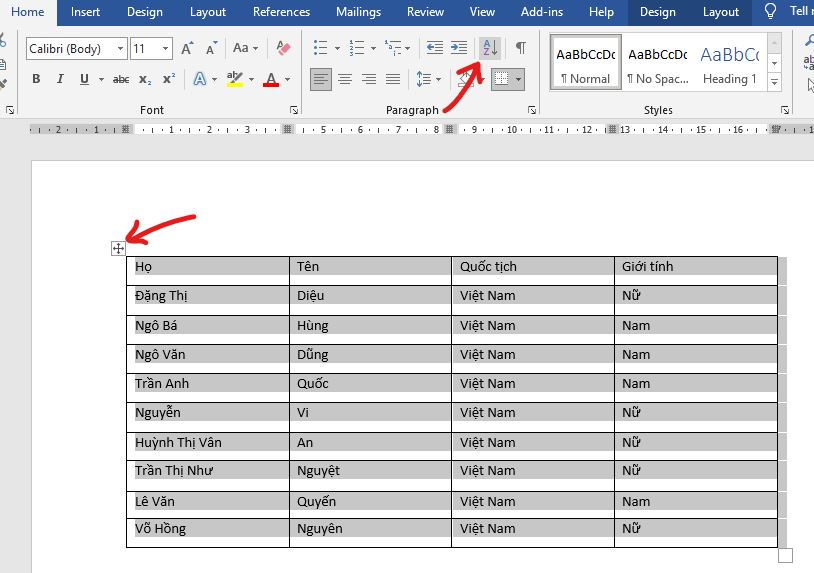The image size is (814, 573).
Task: Toggle Show/Hide paragraph marks
Action: (x=520, y=48)
